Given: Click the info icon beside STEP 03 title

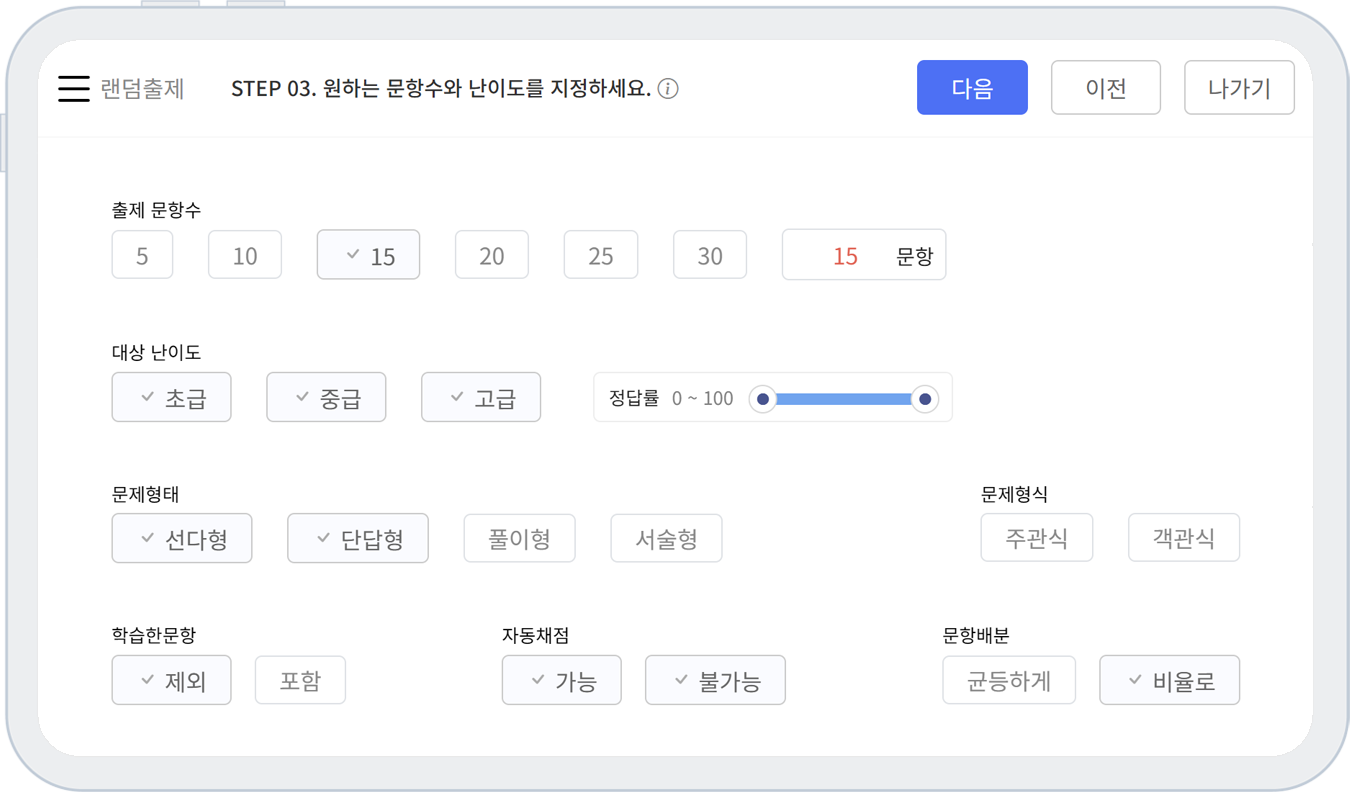Looking at the screenshot, I should (668, 89).
